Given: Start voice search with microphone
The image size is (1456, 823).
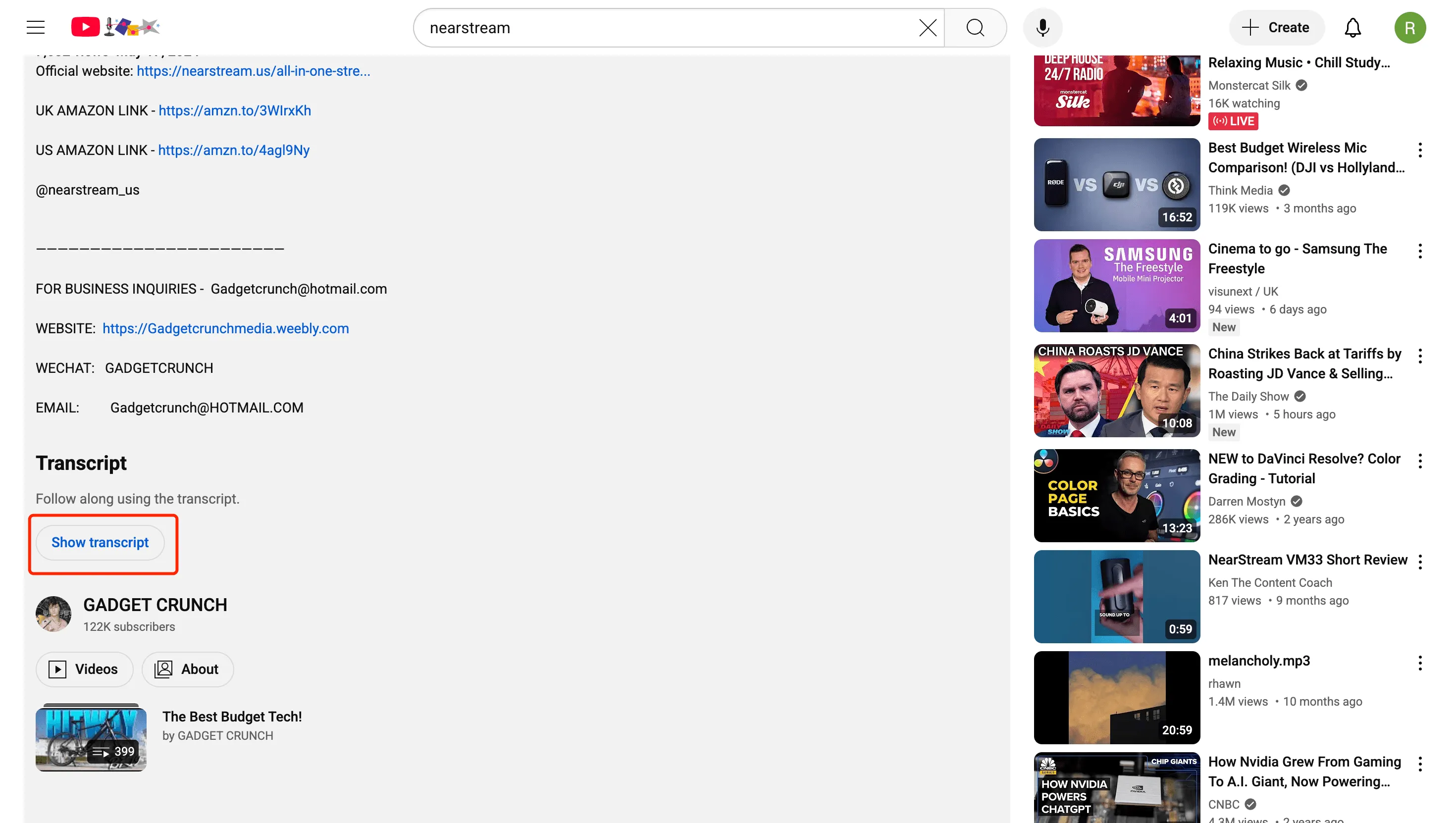Looking at the screenshot, I should 1042,27.
